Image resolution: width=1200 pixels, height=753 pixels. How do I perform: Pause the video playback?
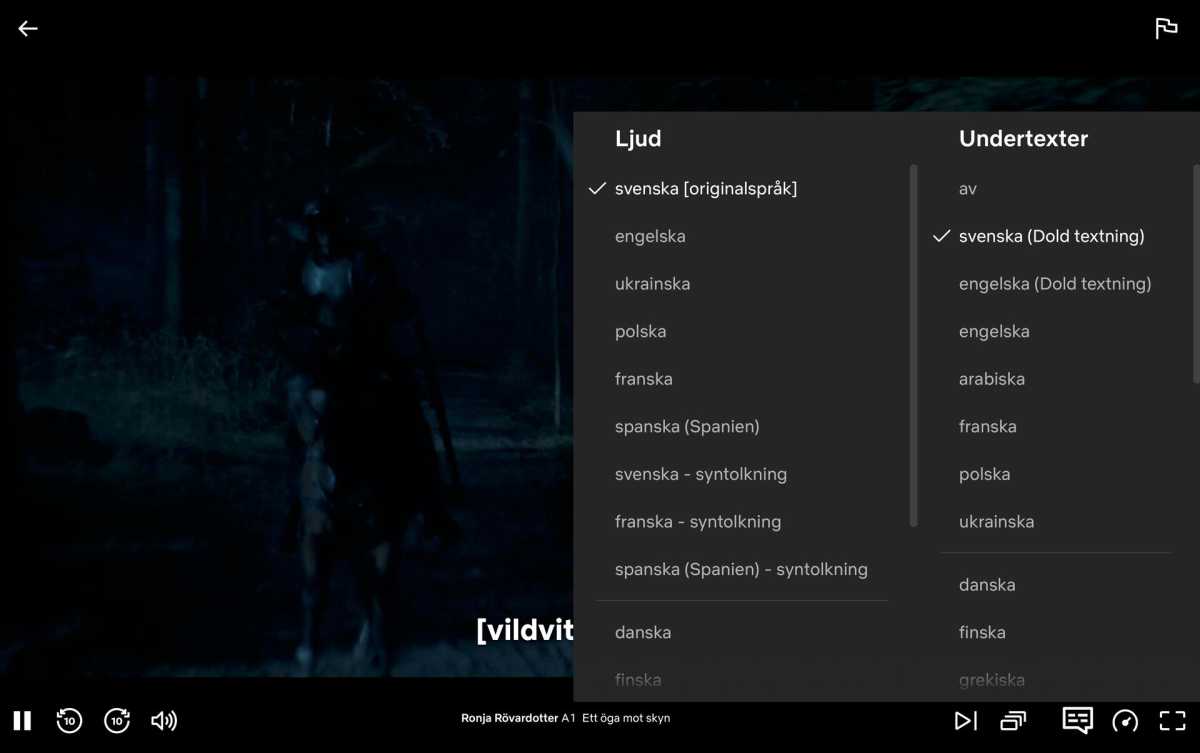(22, 720)
